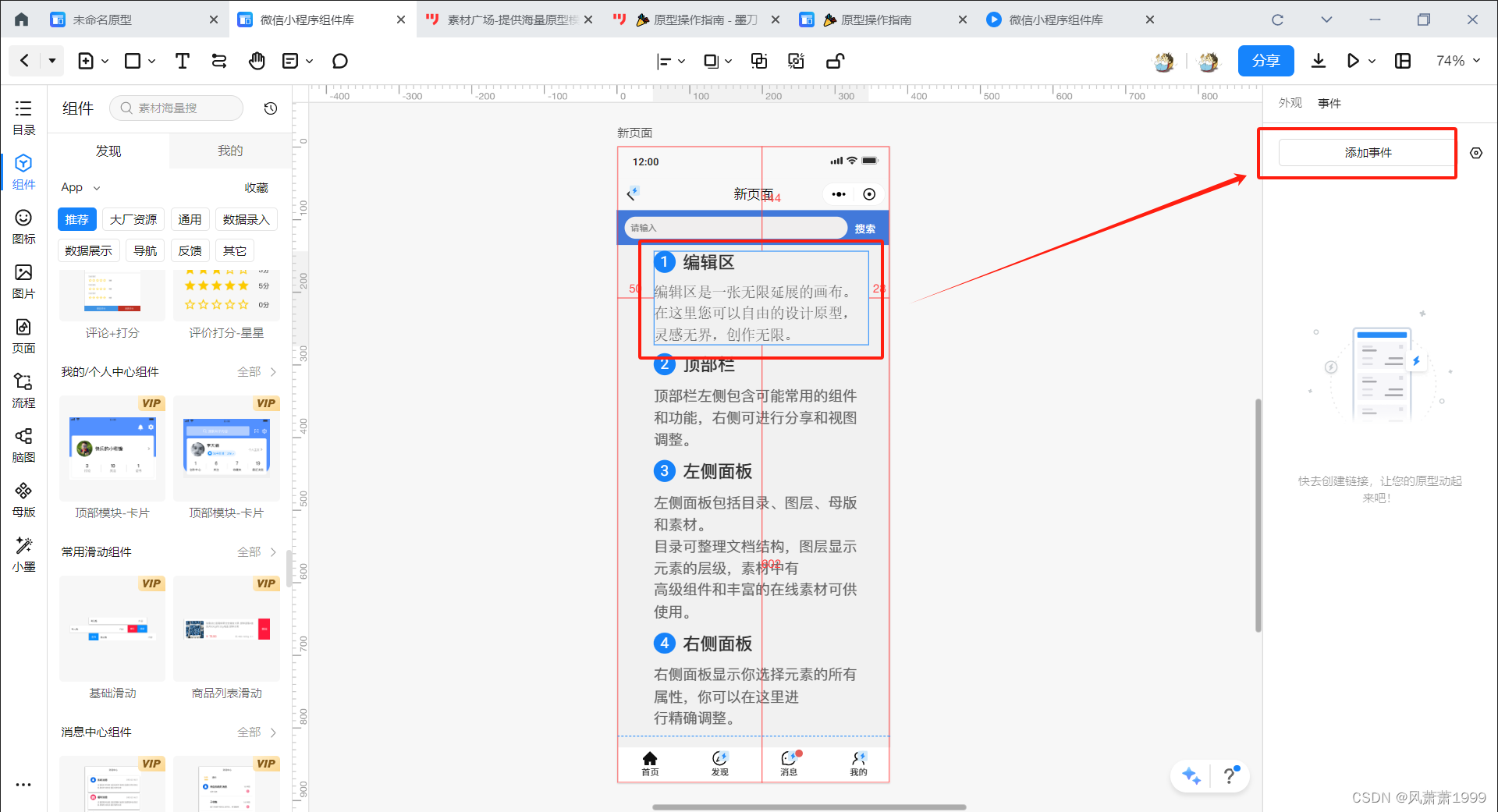Switch to the 发现 tab

click(108, 151)
